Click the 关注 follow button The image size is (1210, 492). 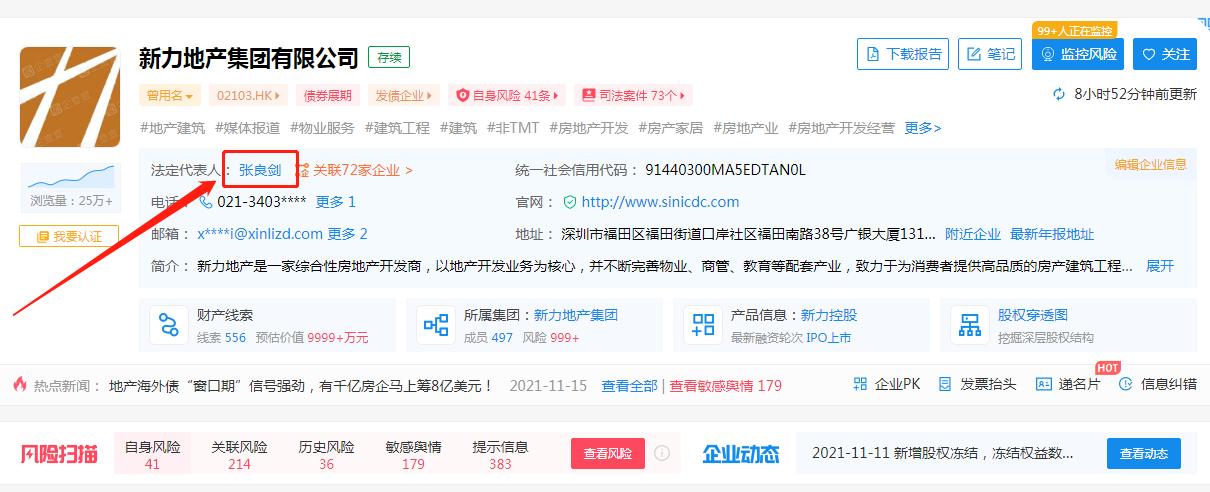pos(1165,54)
